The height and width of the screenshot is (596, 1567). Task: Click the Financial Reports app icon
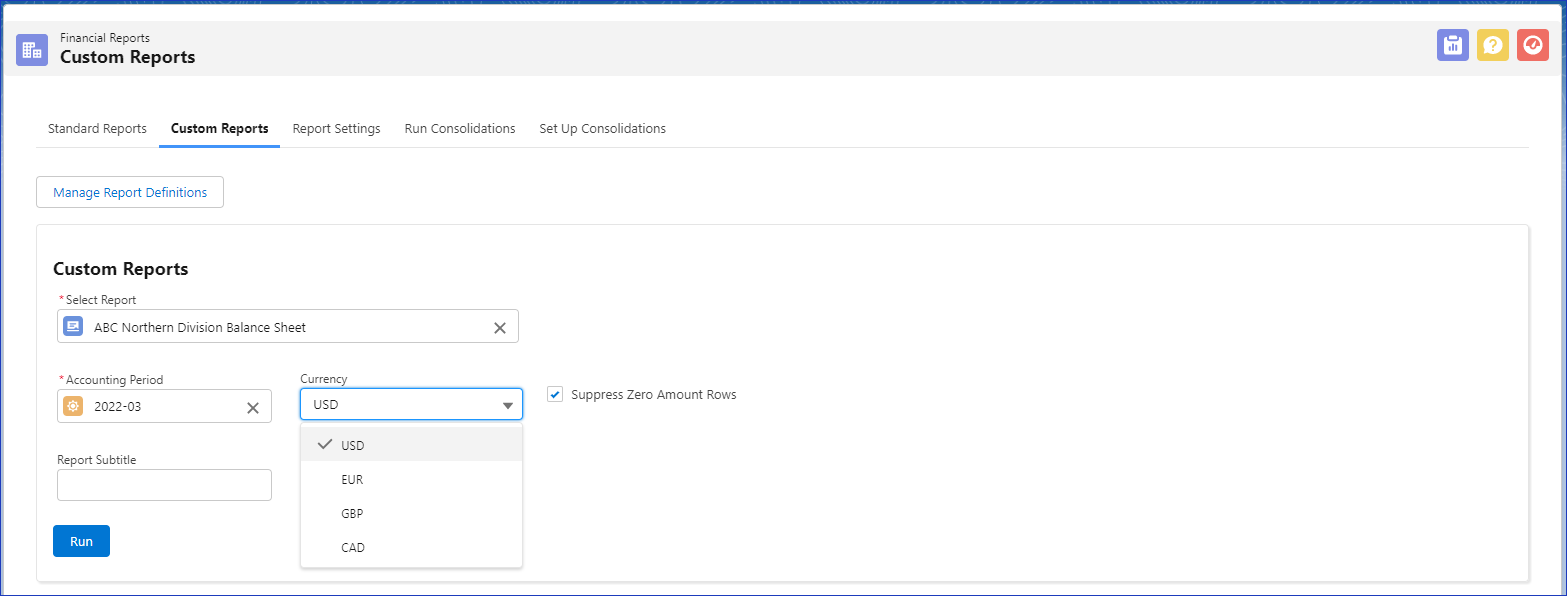click(32, 50)
